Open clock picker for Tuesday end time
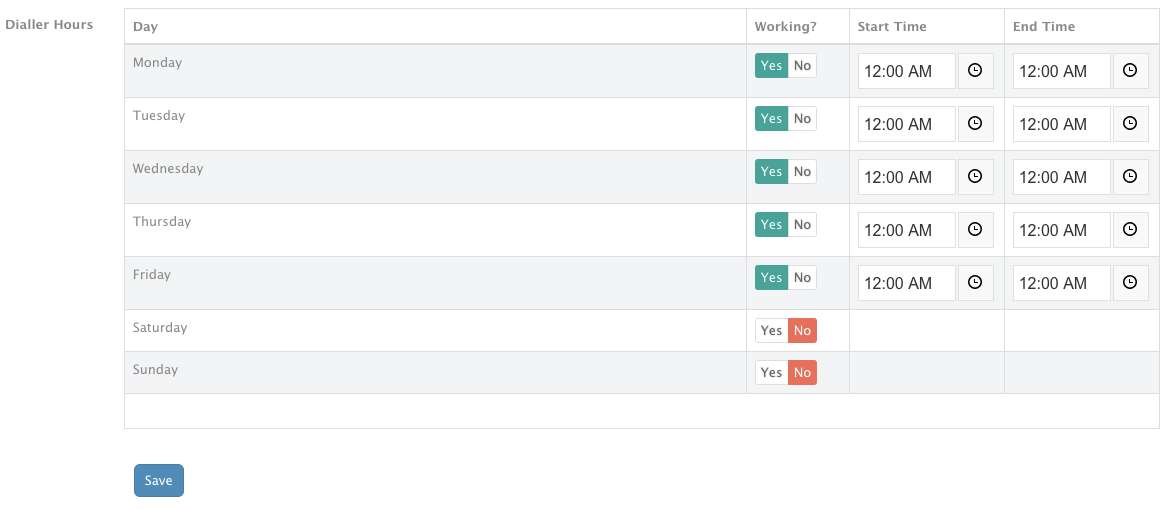 tap(1130, 124)
